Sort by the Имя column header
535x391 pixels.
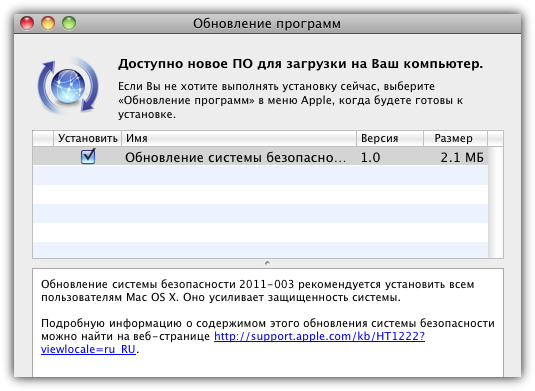pos(239,138)
